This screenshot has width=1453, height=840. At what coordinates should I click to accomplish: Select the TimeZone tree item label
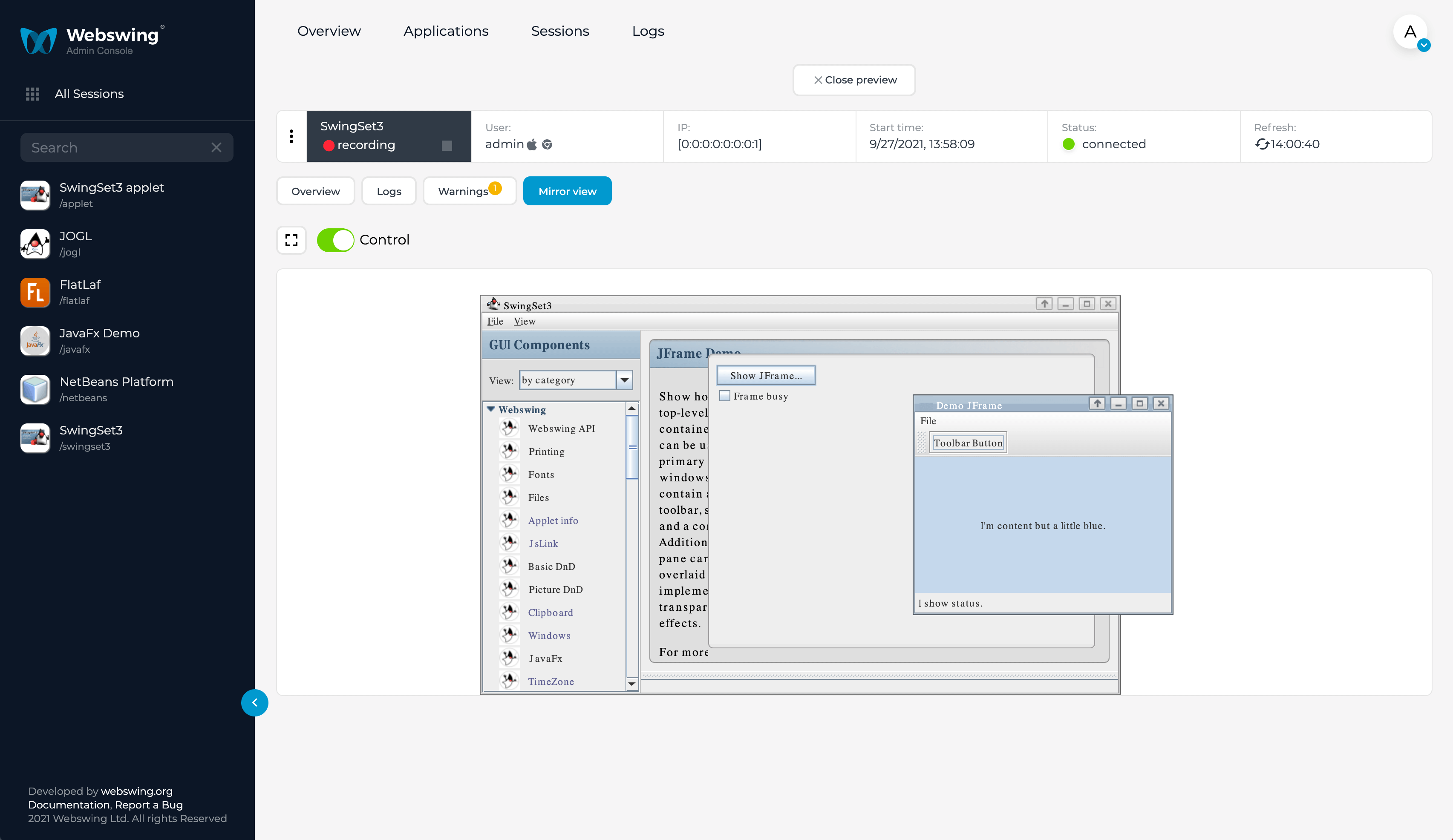pos(551,682)
